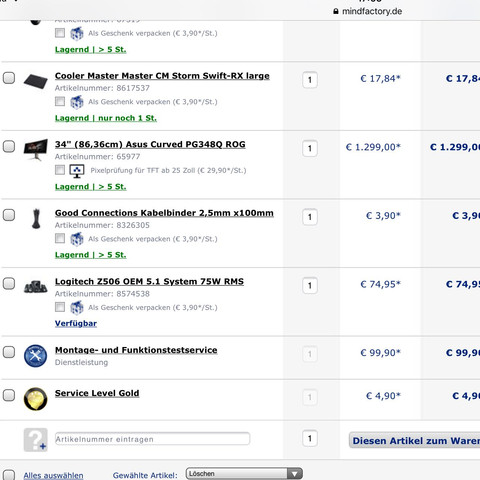Viewport: 480px width, 480px height.
Task: Open 34" Asus Curved PG348Q ROG product link
Action: [150, 144]
